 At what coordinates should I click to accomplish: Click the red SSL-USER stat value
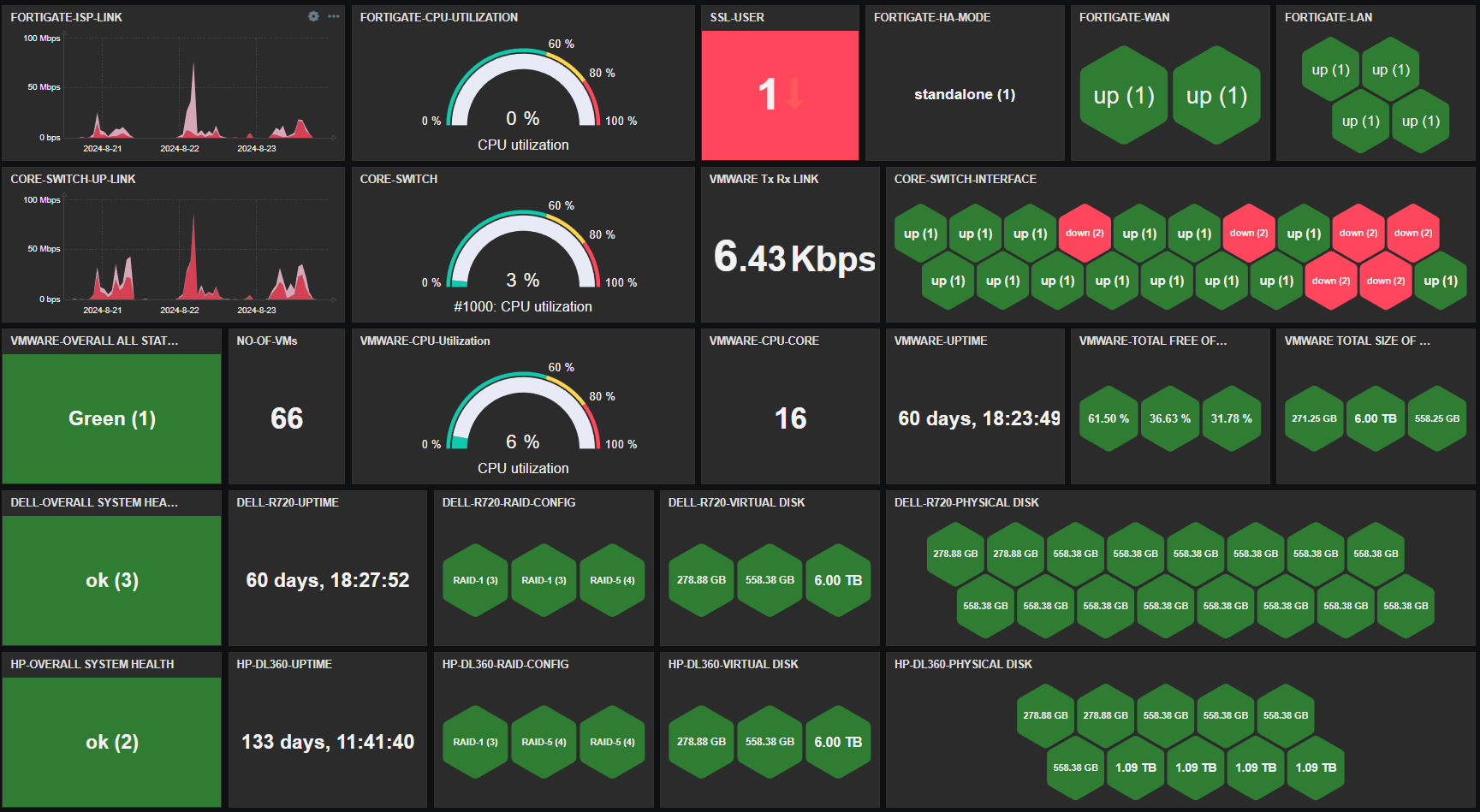click(x=770, y=94)
